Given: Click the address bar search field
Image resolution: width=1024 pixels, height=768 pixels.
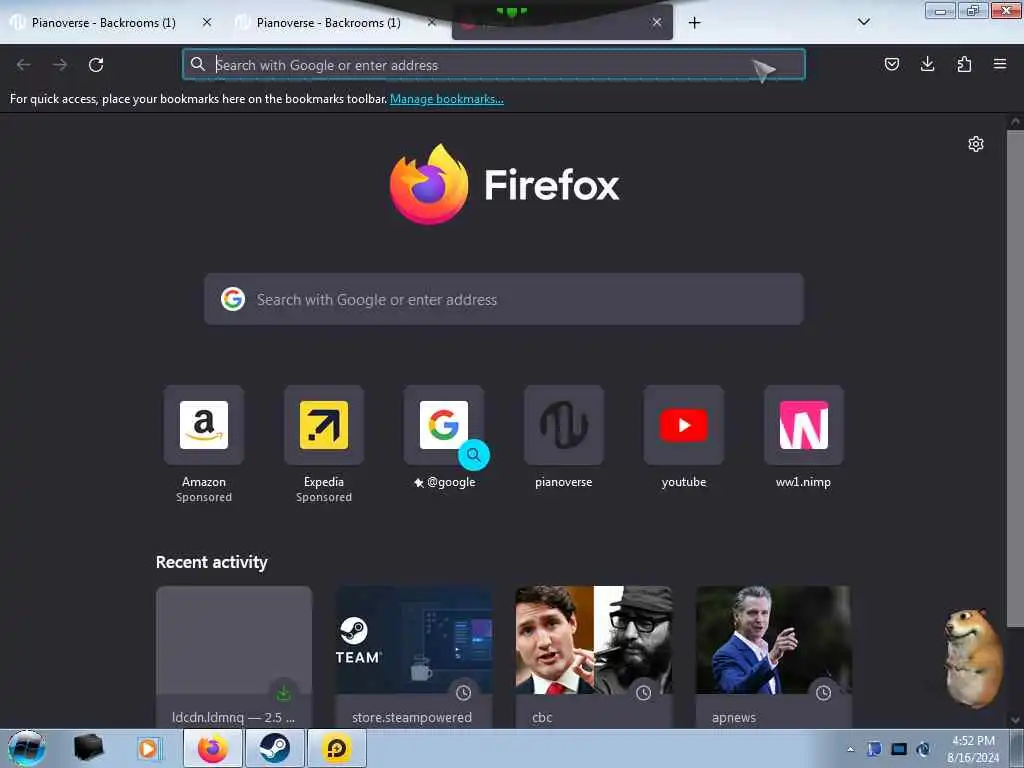Looking at the screenshot, I should tap(494, 65).
